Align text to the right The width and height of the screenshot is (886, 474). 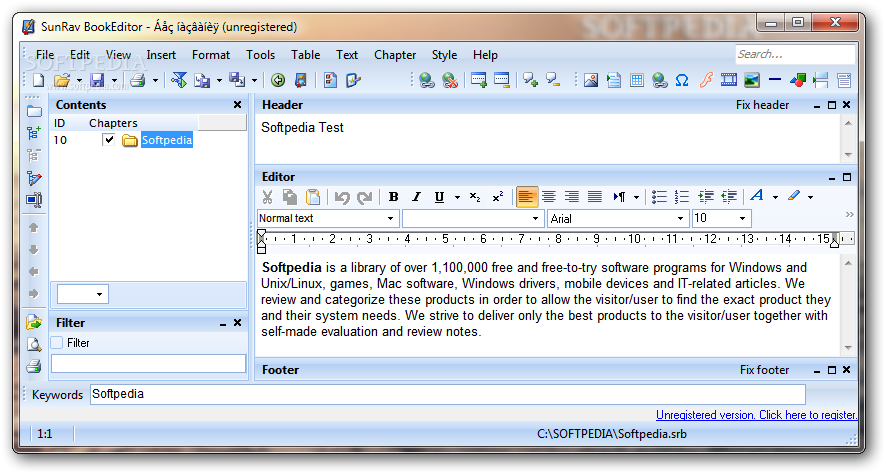pos(572,197)
